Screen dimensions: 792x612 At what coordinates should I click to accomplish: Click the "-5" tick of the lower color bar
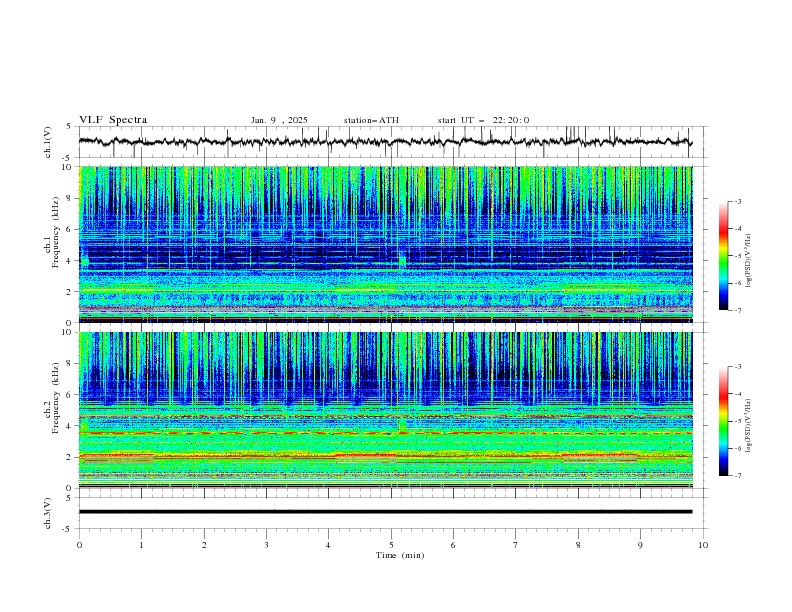click(737, 421)
